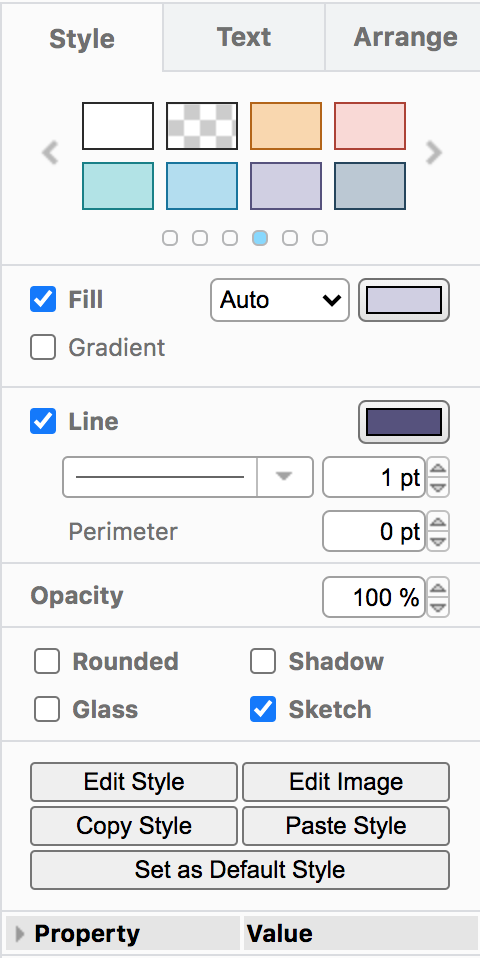This screenshot has height=958, width=480.
Task: Click the Edit Style button
Action: point(134,781)
